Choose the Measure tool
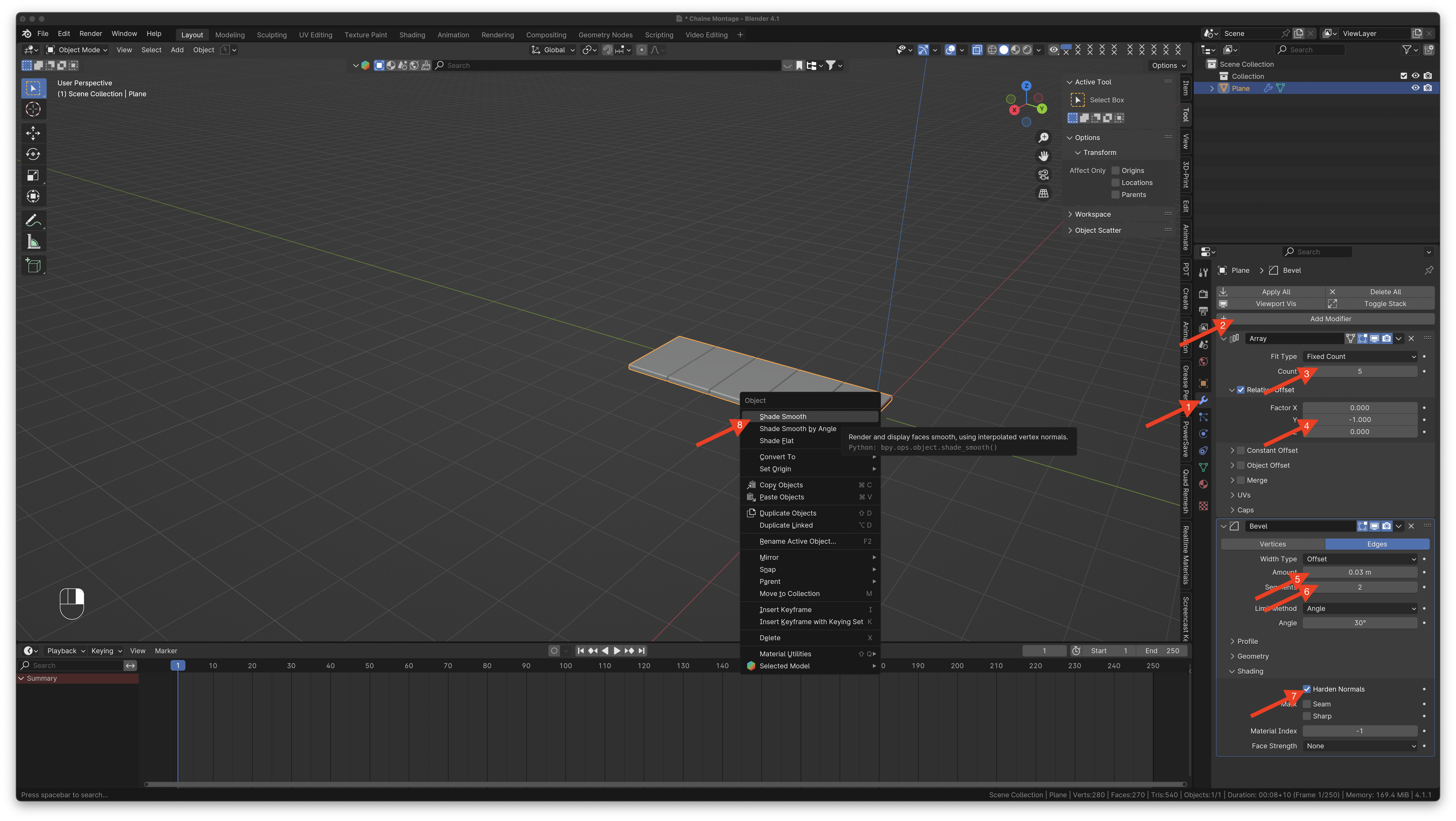 (33, 242)
